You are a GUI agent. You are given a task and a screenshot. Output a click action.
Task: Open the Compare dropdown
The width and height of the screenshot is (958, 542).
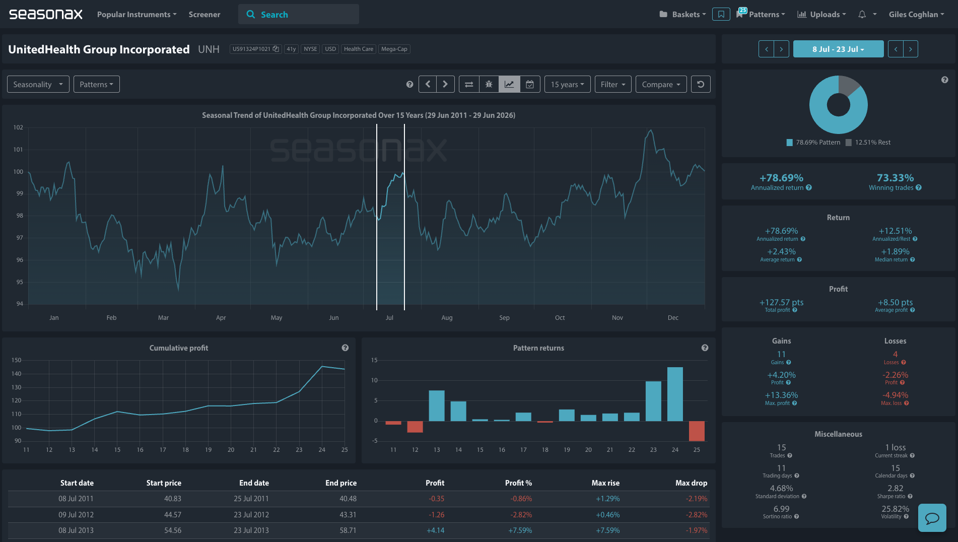pyautogui.click(x=661, y=84)
